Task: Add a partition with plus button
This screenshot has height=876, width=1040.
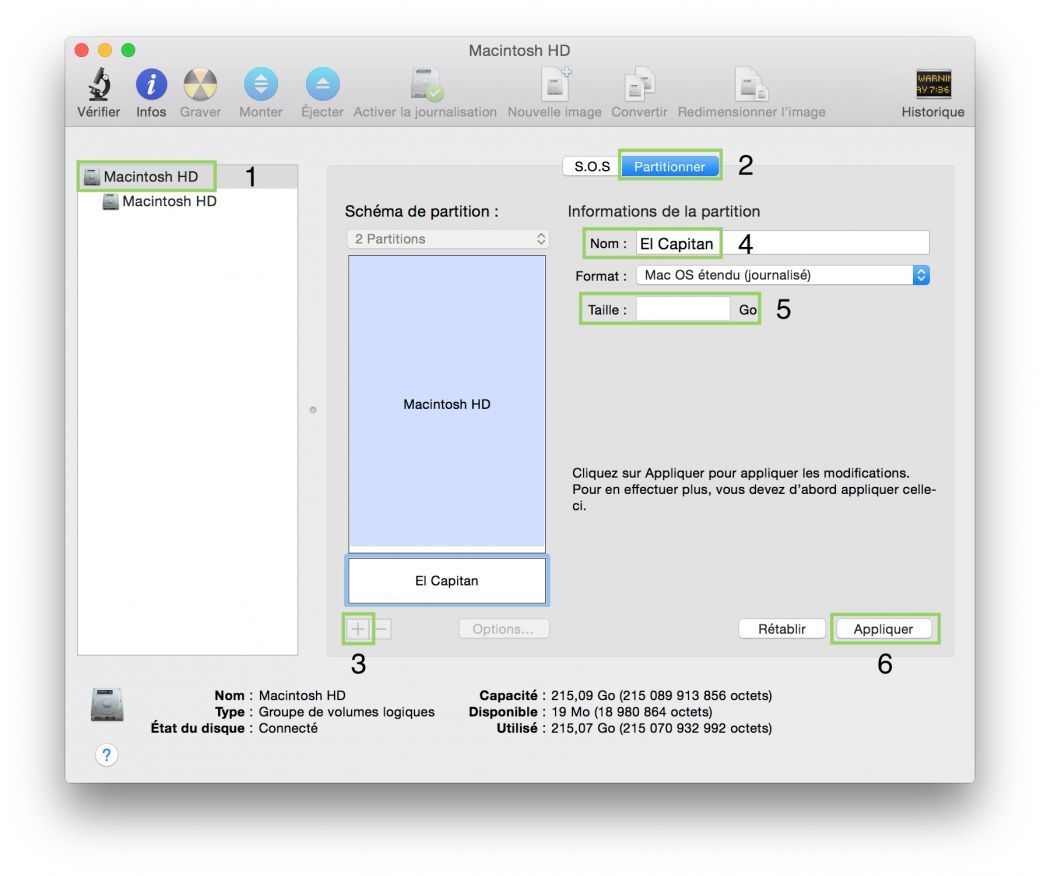Action: tap(358, 629)
